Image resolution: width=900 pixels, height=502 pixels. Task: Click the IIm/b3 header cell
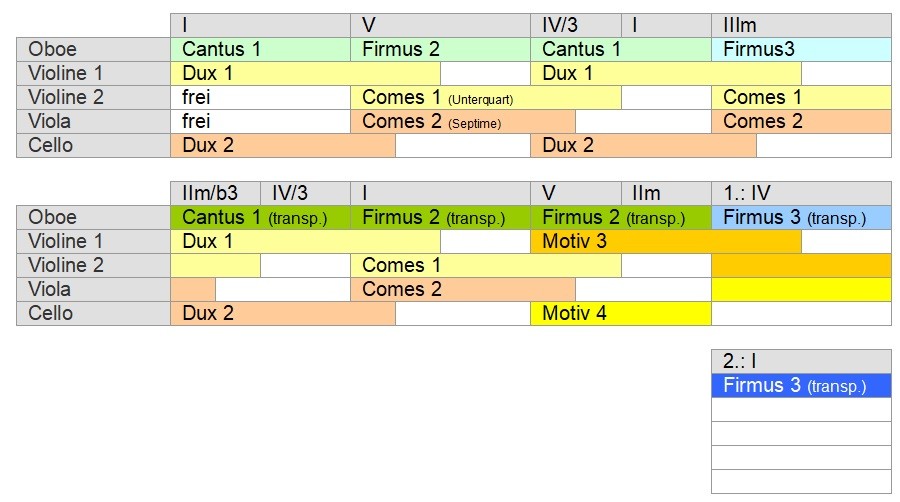(215, 193)
